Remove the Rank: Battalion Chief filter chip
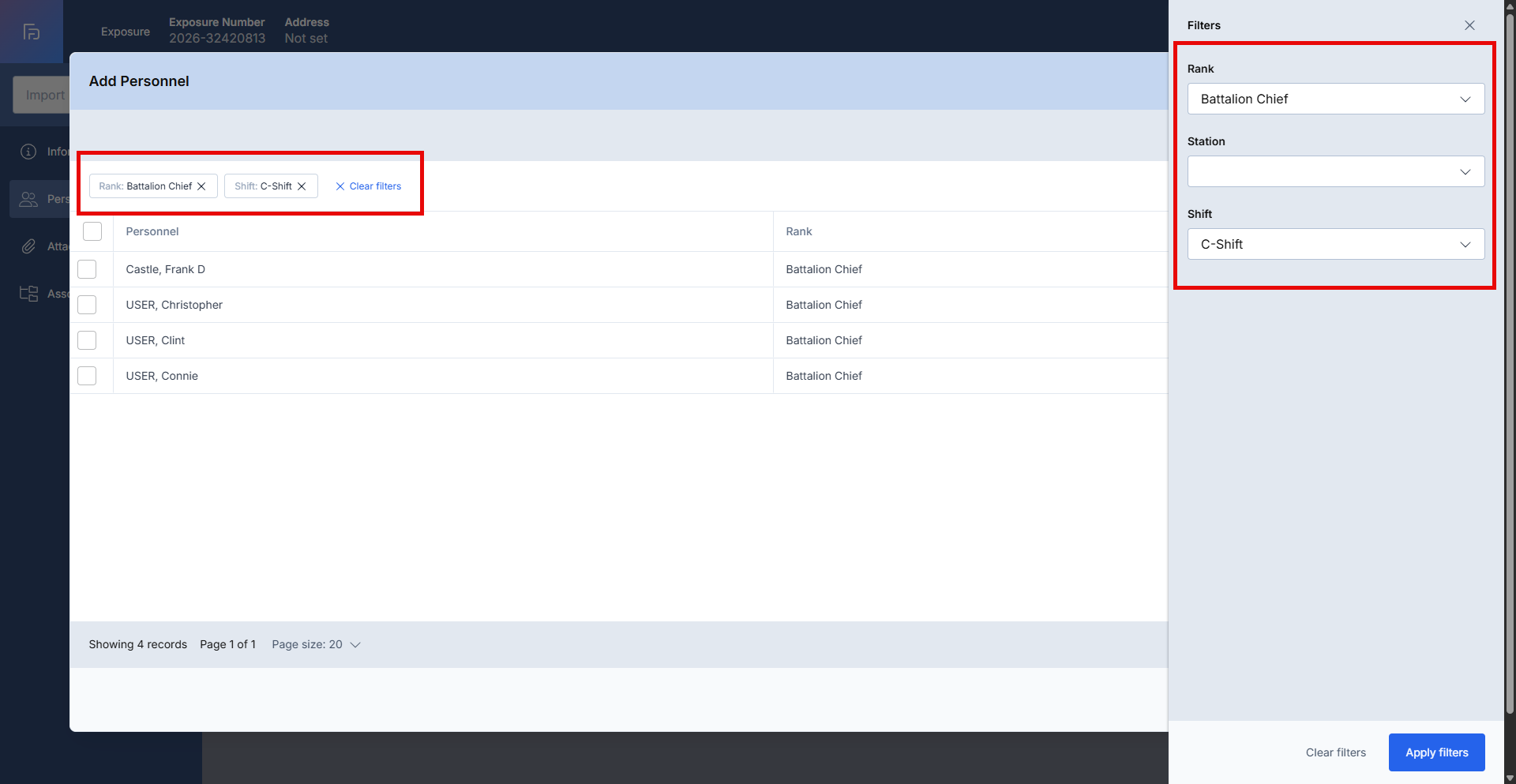This screenshot has width=1516, height=784. coord(201,186)
